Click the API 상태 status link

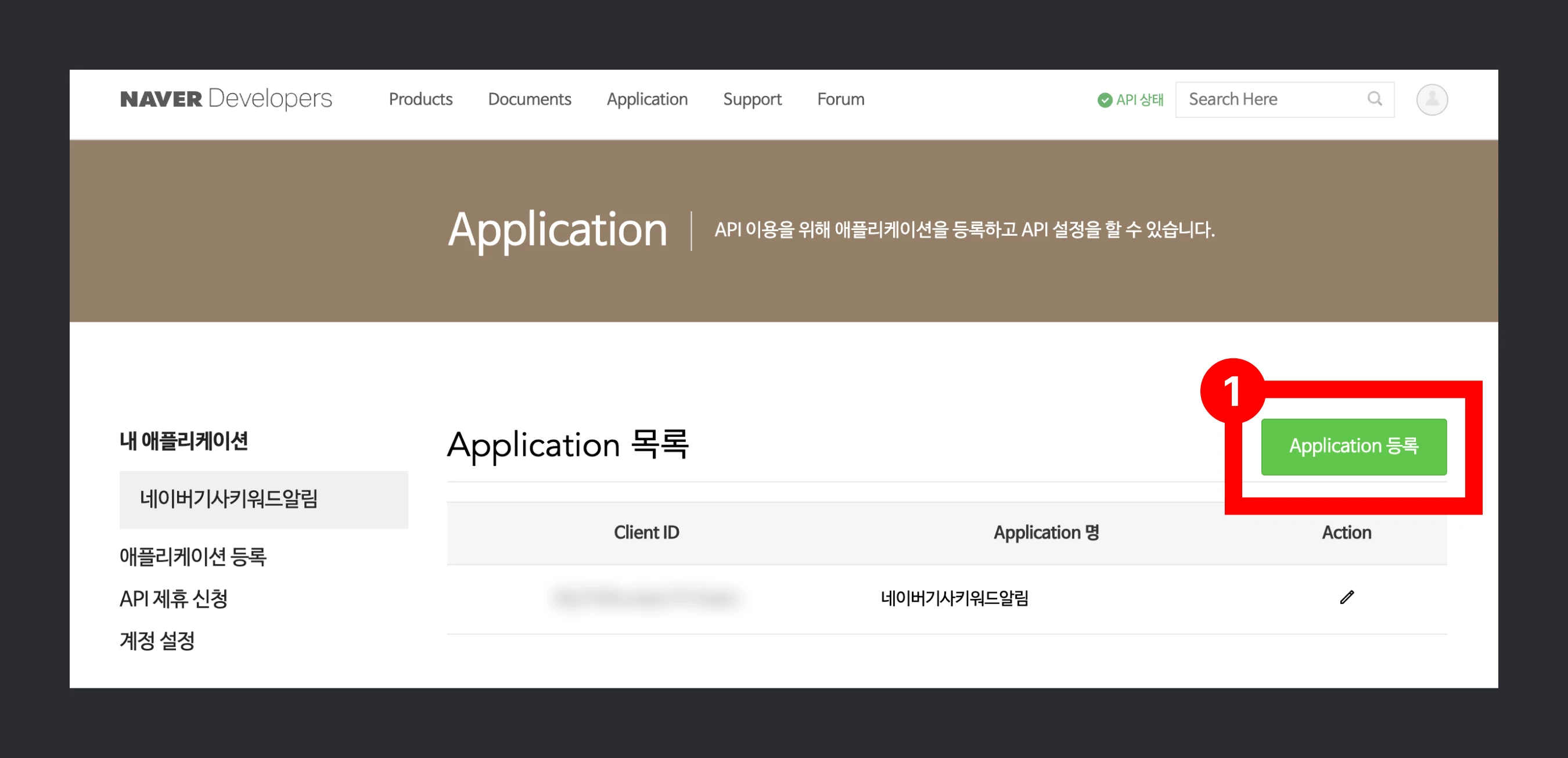pos(1139,100)
